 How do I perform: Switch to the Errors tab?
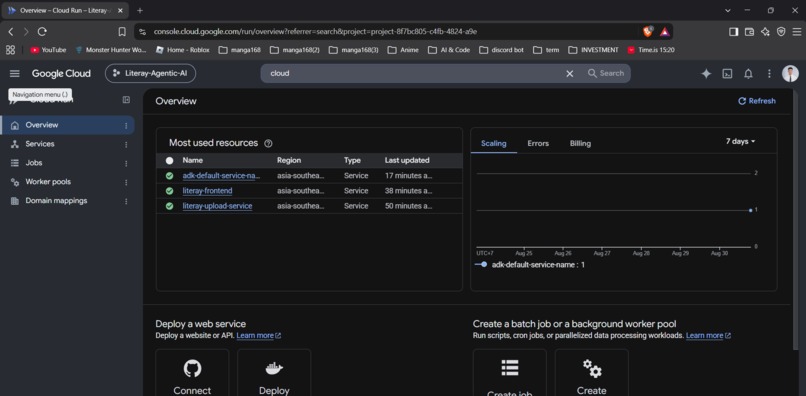[x=538, y=143]
